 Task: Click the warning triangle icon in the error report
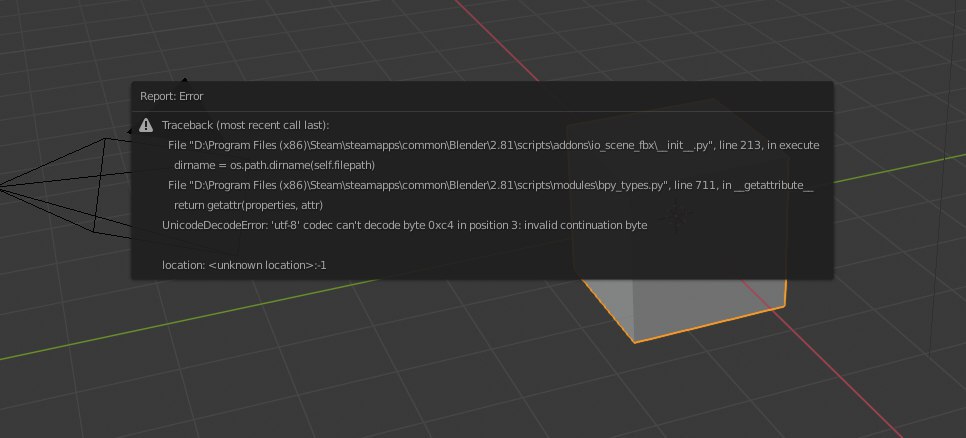point(146,125)
